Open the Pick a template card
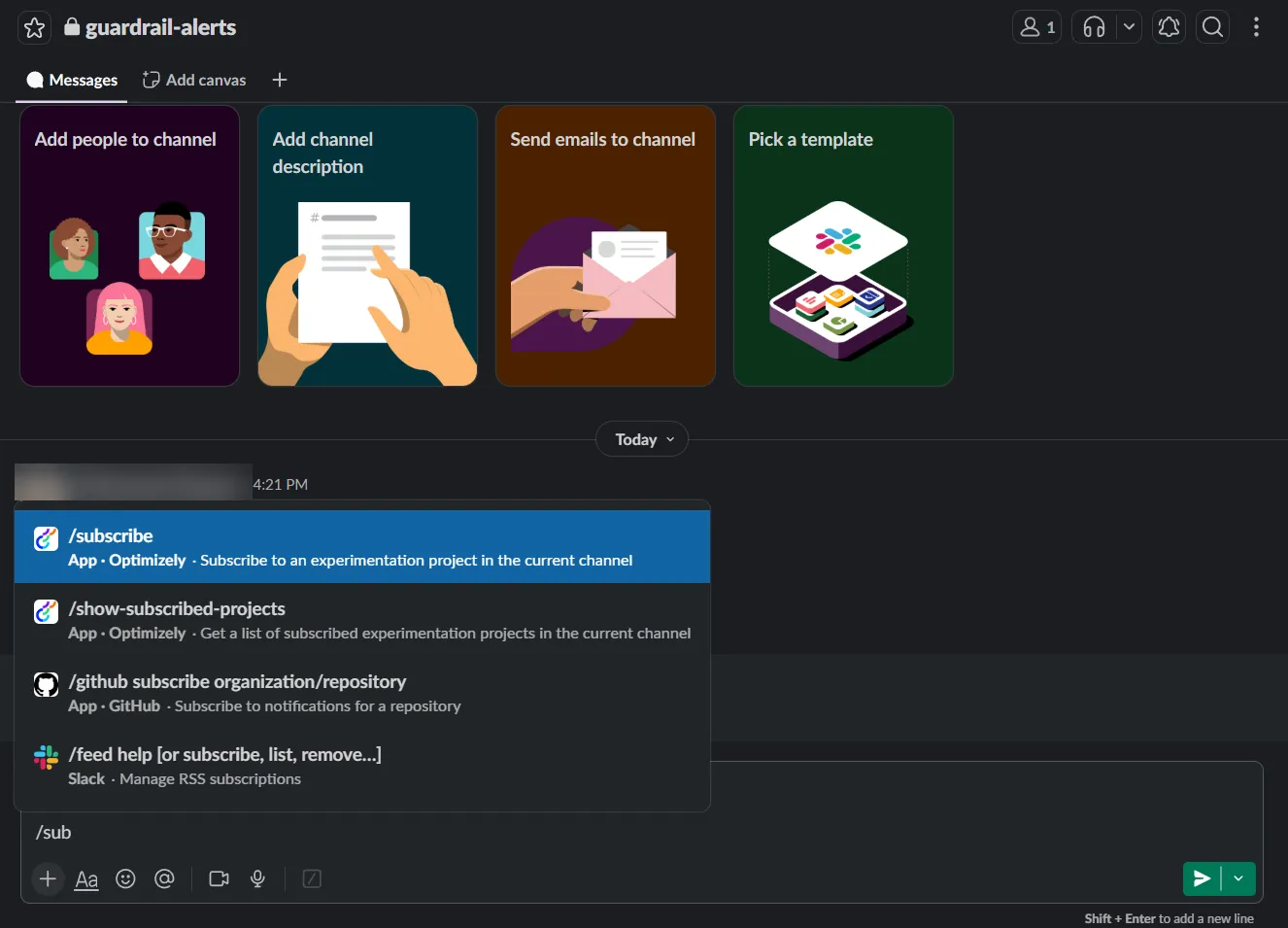Image resolution: width=1288 pixels, height=928 pixels. (843, 246)
